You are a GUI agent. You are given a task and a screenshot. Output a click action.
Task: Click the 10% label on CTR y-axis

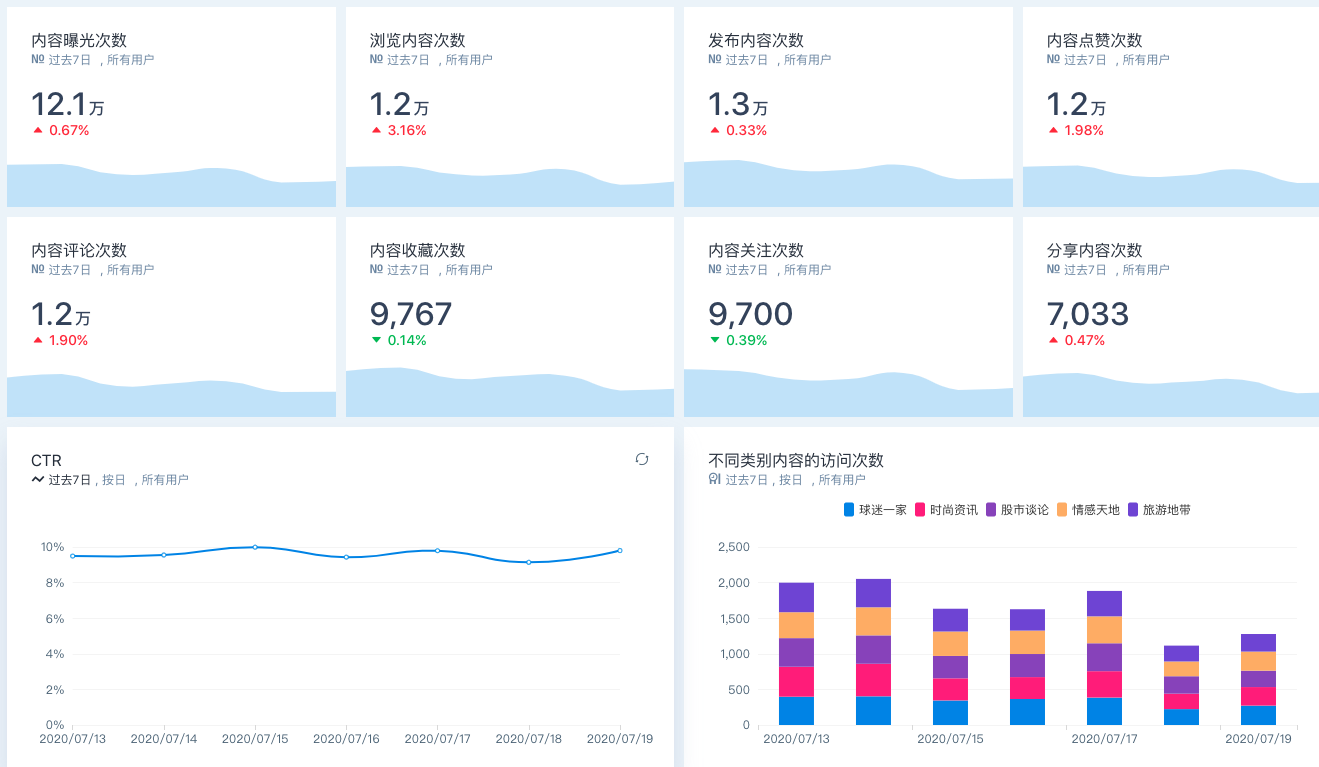pos(53,547)
